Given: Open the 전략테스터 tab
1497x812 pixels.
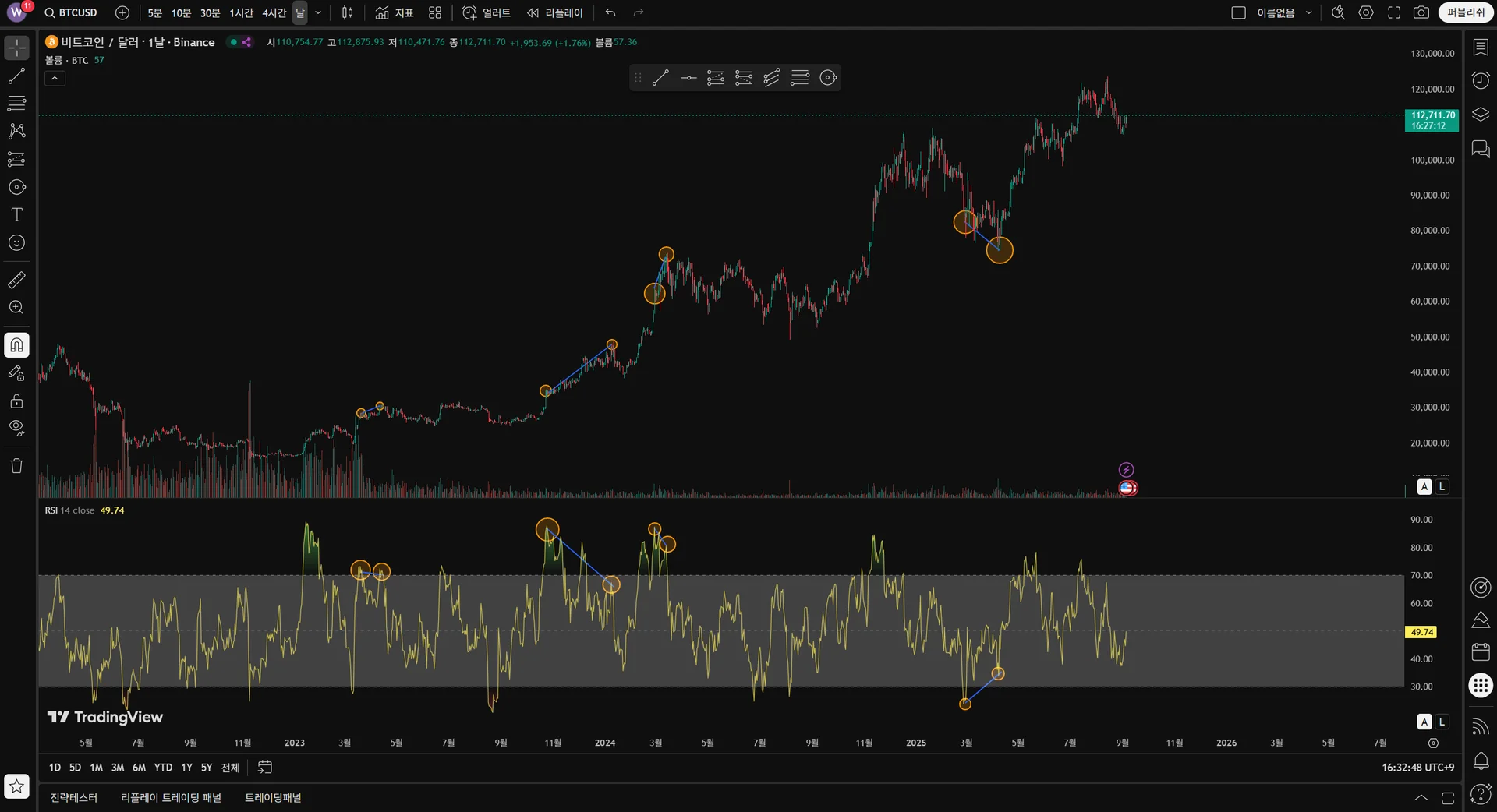Looking at the screenshot, I should point(74,797).
